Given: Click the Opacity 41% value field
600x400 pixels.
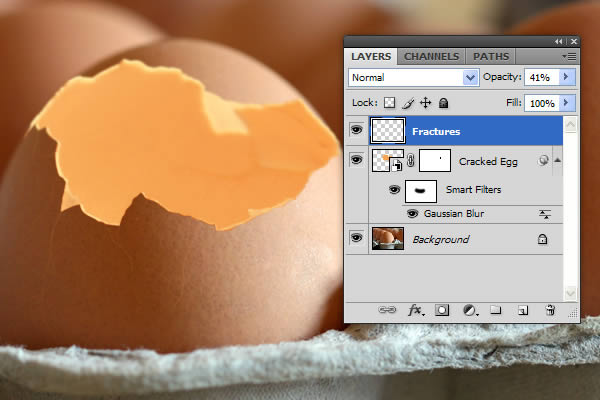Looking at the screenshot, I should pos(541,78).
